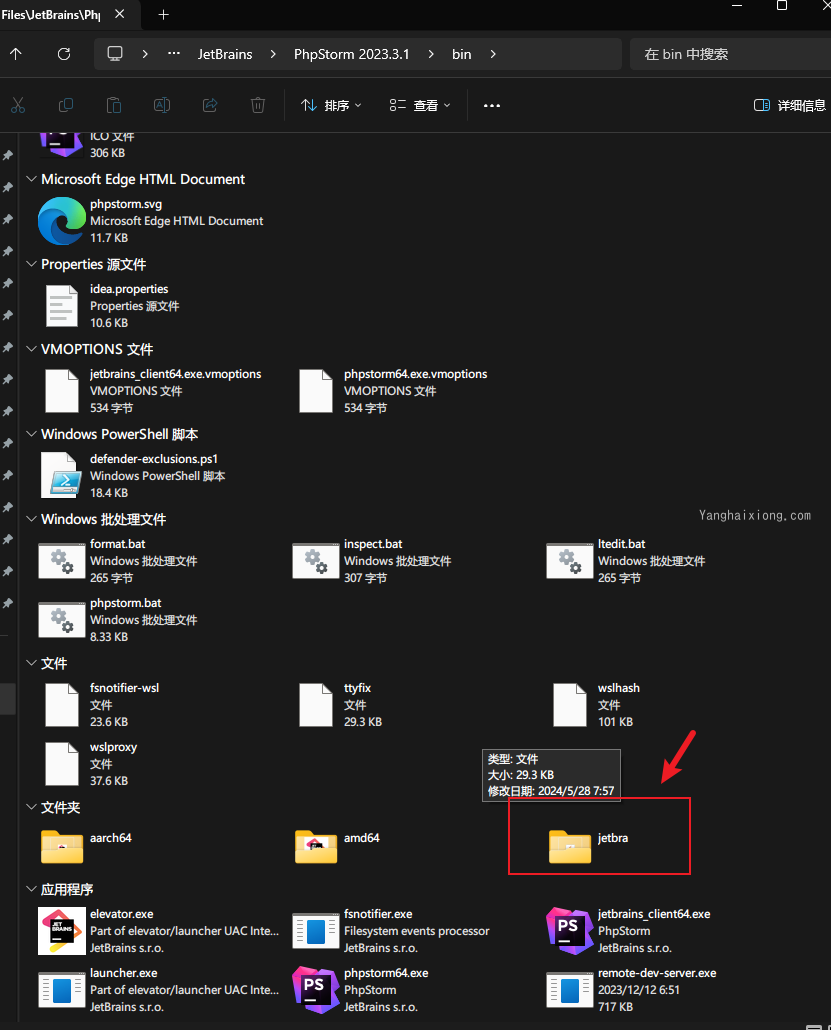831x1030 pixels.
Task: Click the Copy icon in toolbar
Action: point(66,105)
